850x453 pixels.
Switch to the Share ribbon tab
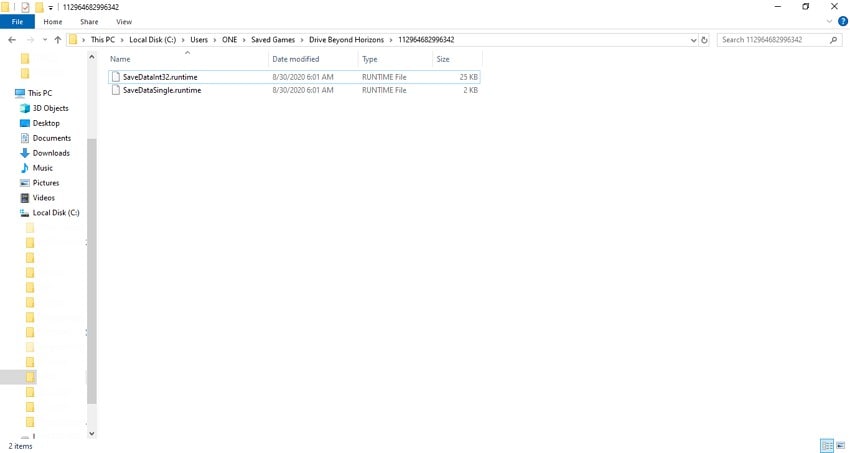click(89, 22)
